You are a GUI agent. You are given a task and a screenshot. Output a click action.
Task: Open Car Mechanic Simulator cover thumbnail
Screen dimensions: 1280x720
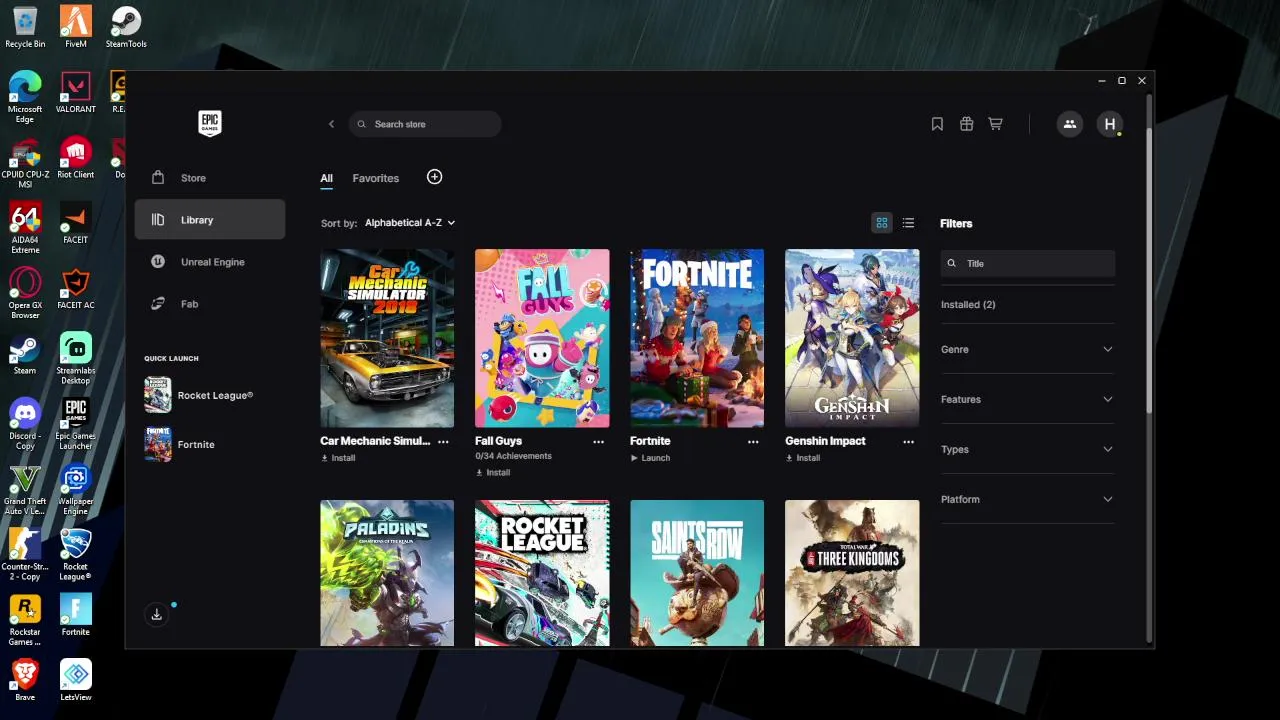[x=387, y=338]
